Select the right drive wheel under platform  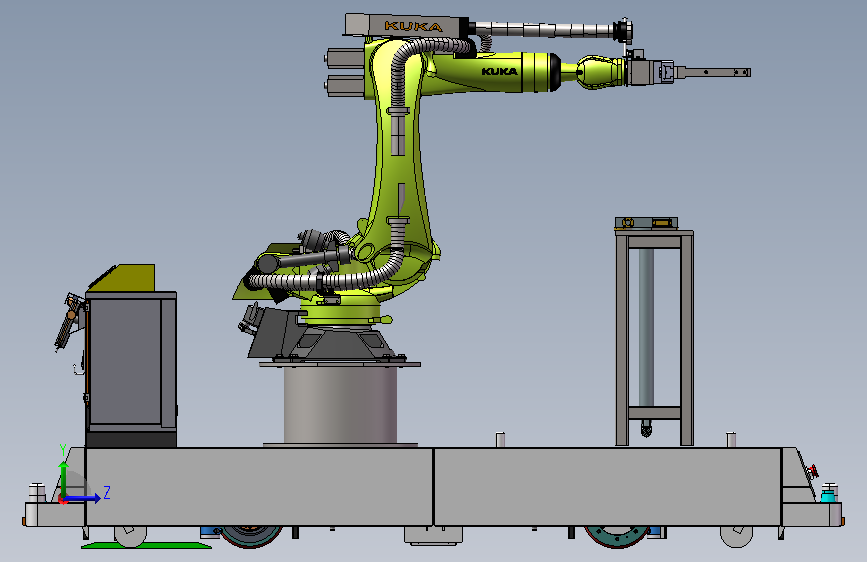(617, 536)
